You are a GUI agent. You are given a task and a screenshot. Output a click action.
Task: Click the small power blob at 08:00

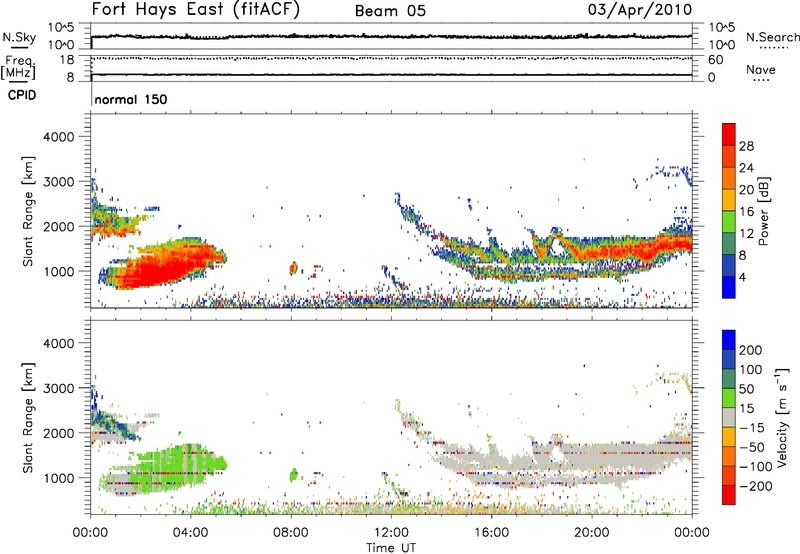tap(293, 268)
